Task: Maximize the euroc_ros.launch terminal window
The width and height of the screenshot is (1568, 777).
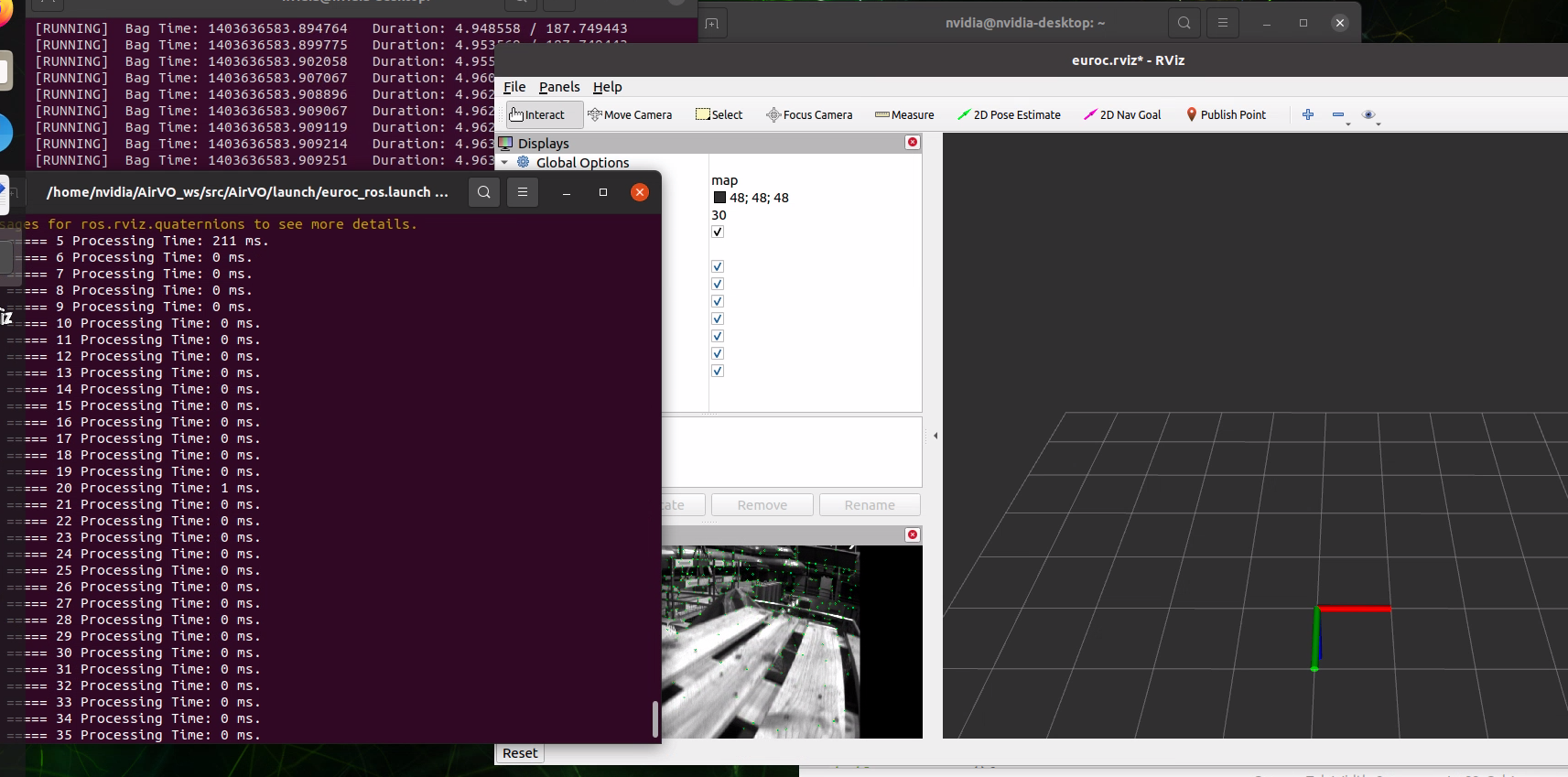Action: coord(603,192)
